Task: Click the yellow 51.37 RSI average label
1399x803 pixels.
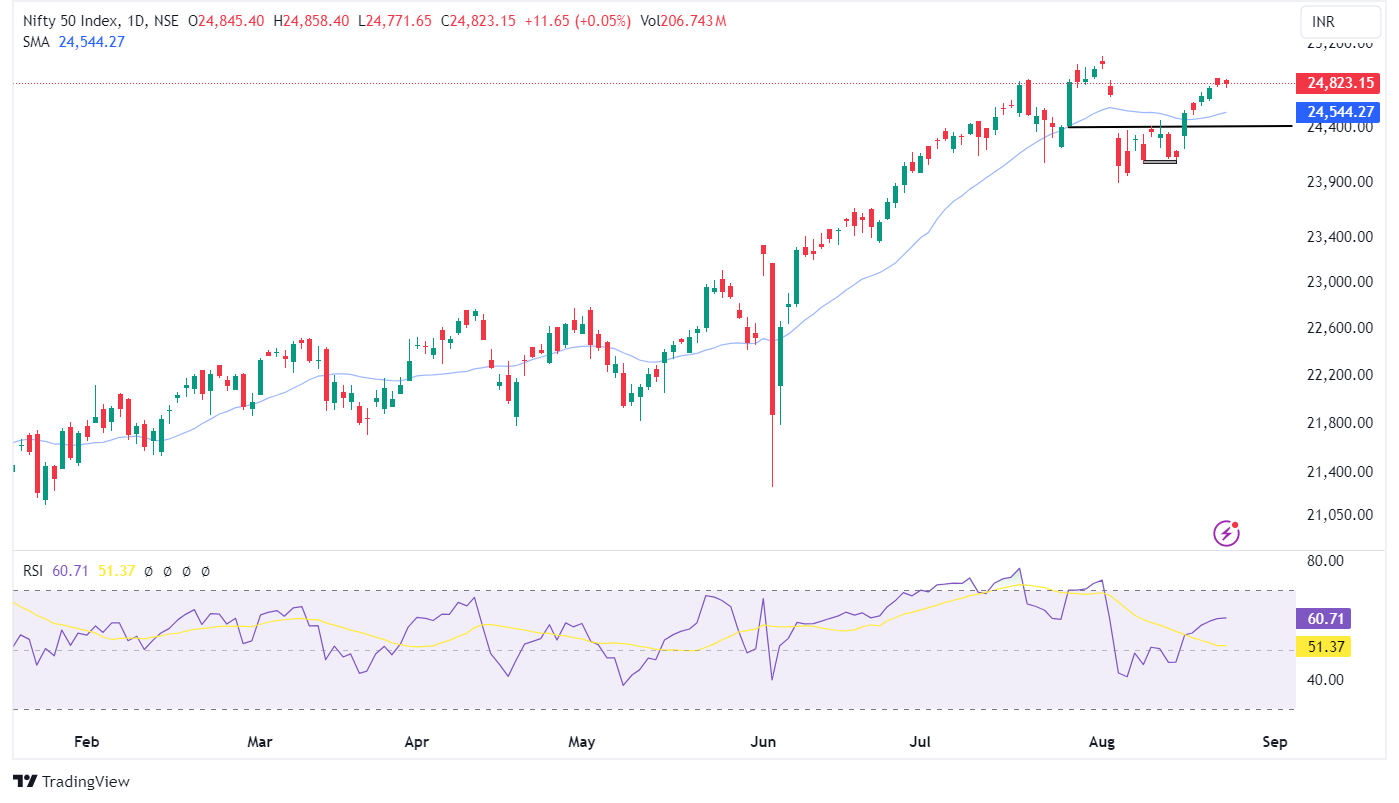Action: click(1323, 647)
